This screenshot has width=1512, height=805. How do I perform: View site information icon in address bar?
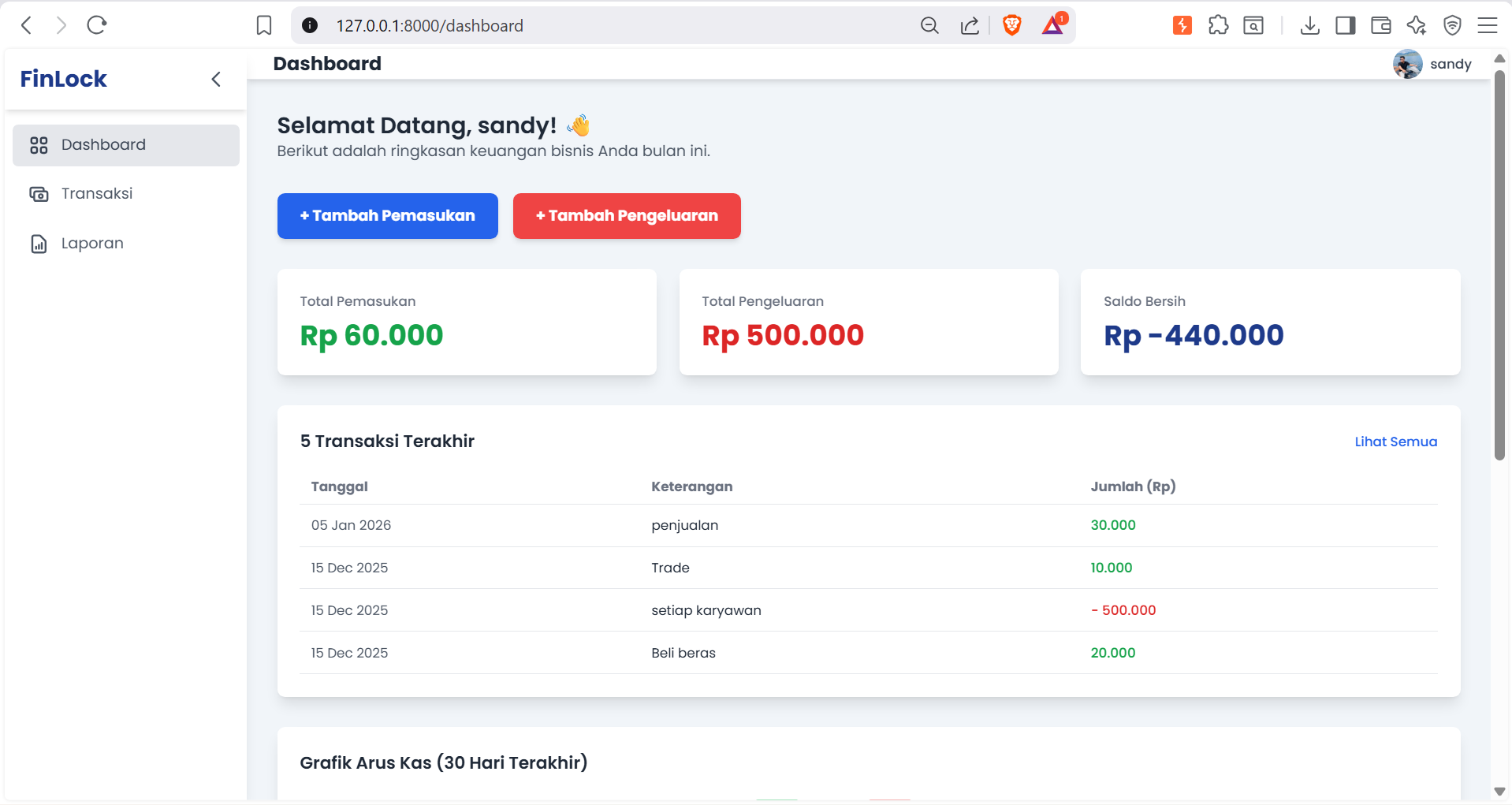point(310,25)
